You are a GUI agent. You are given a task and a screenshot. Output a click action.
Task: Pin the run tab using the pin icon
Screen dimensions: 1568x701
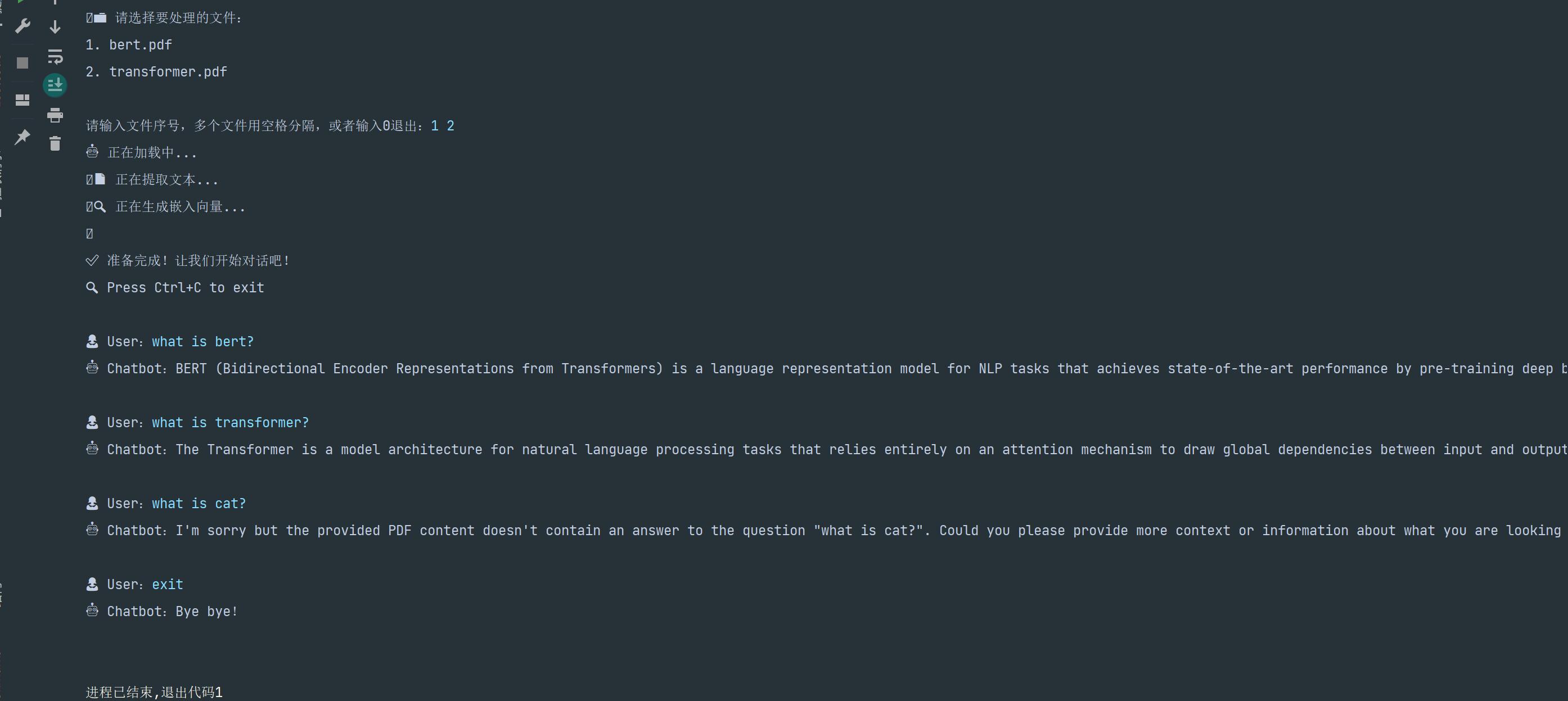tap(22, 136)
